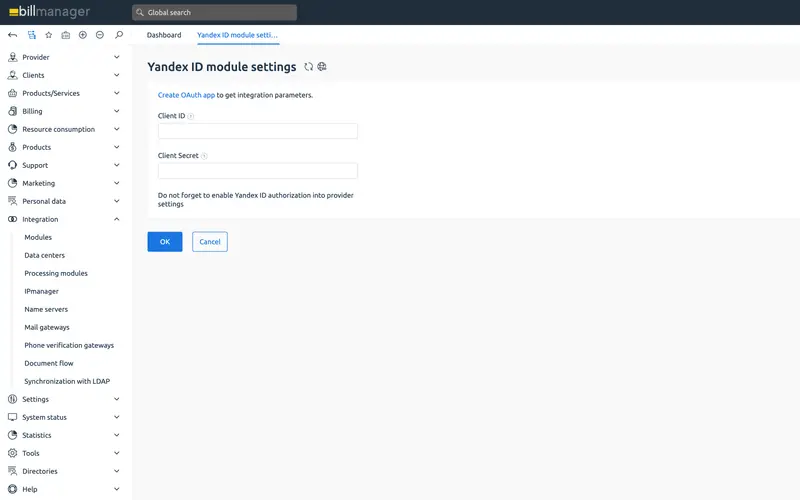Expand the Directories section chevron
The image size is (800, 500).
[x=116, y=471]
